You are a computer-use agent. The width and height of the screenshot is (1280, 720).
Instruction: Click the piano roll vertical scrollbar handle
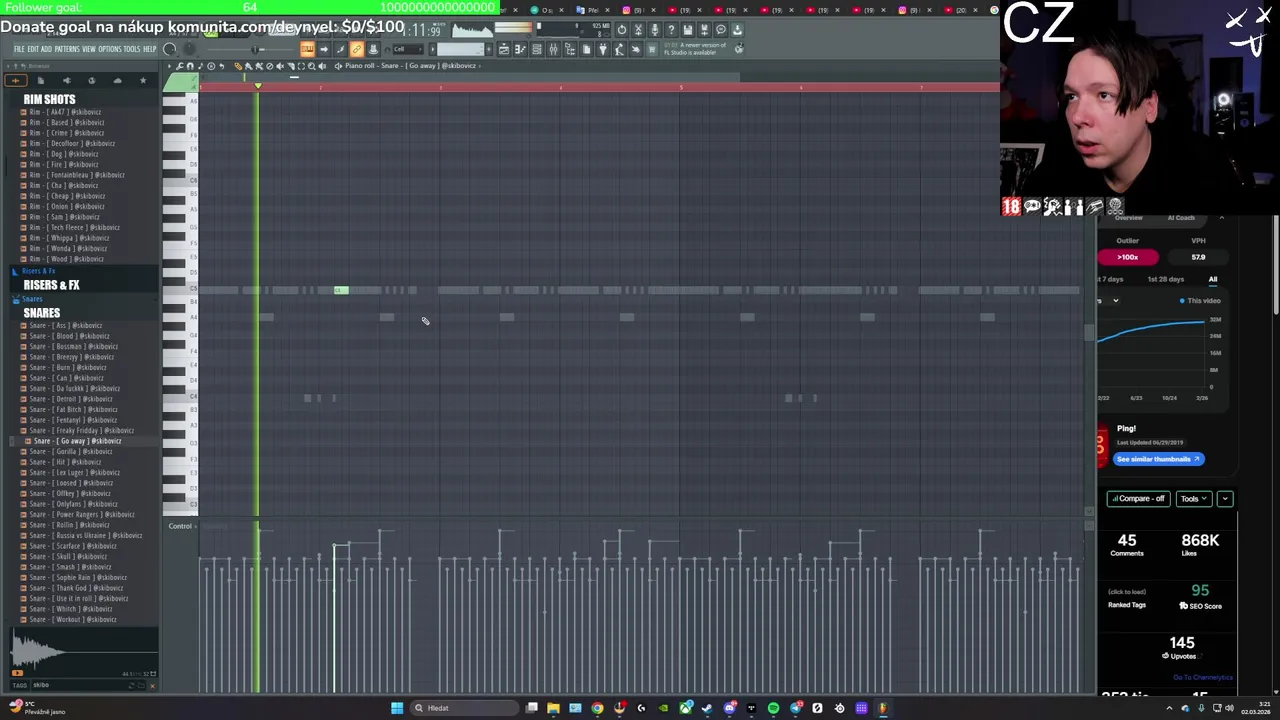tap(1089, 333)
